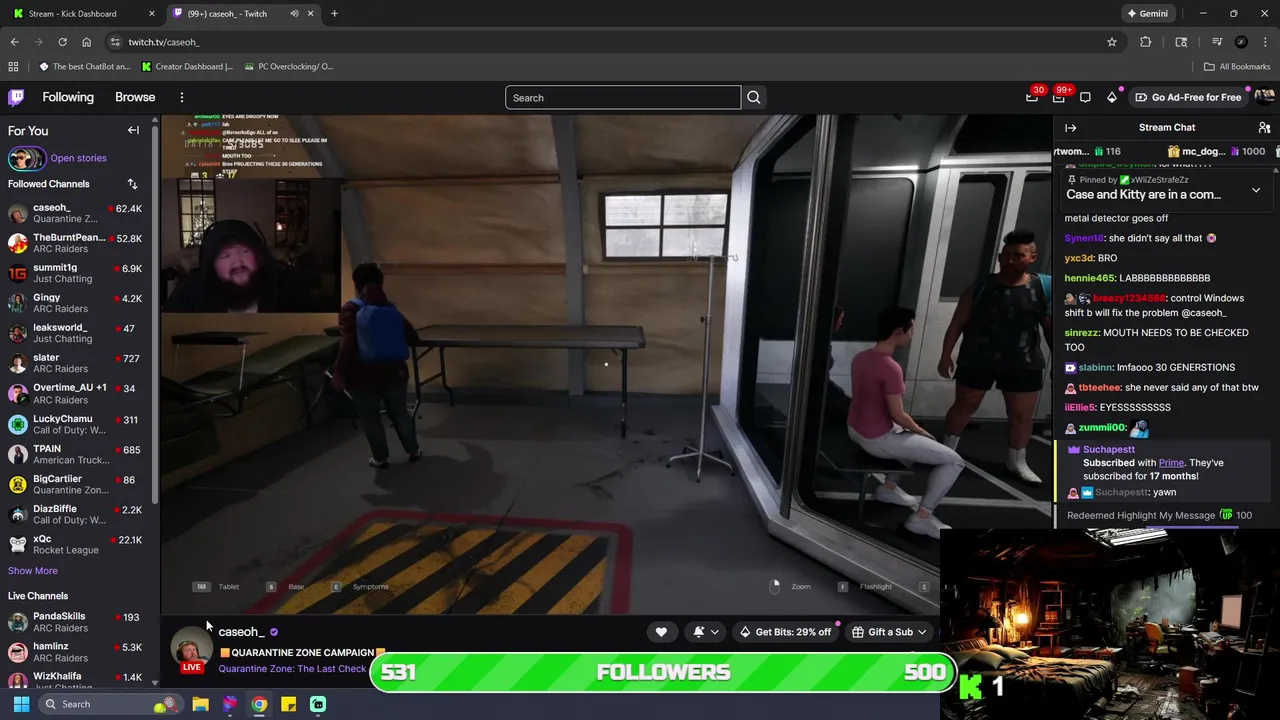
Task: Open the Twitch more options menu
Action: tap(182, 97)
